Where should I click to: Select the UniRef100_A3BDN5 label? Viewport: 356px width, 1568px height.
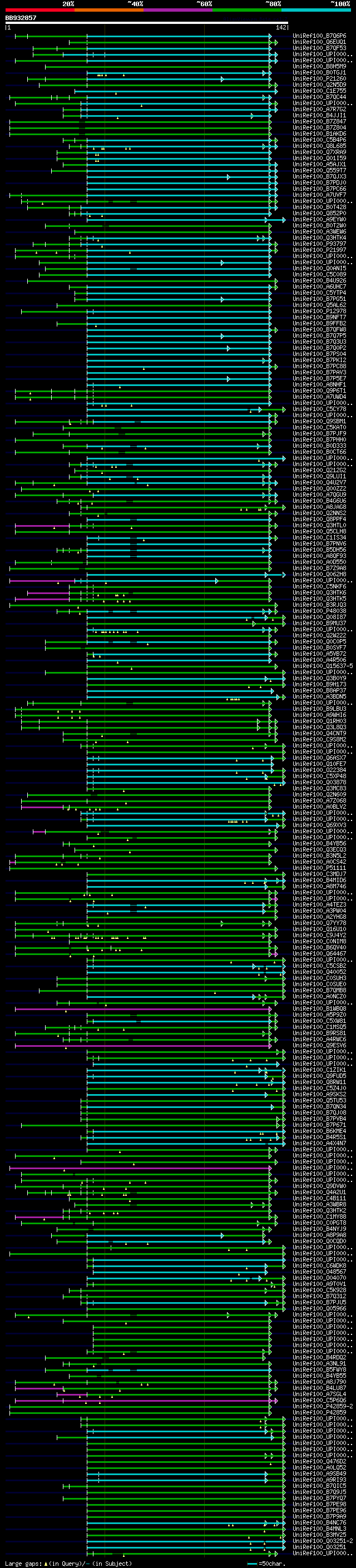[x=319, y=697]
